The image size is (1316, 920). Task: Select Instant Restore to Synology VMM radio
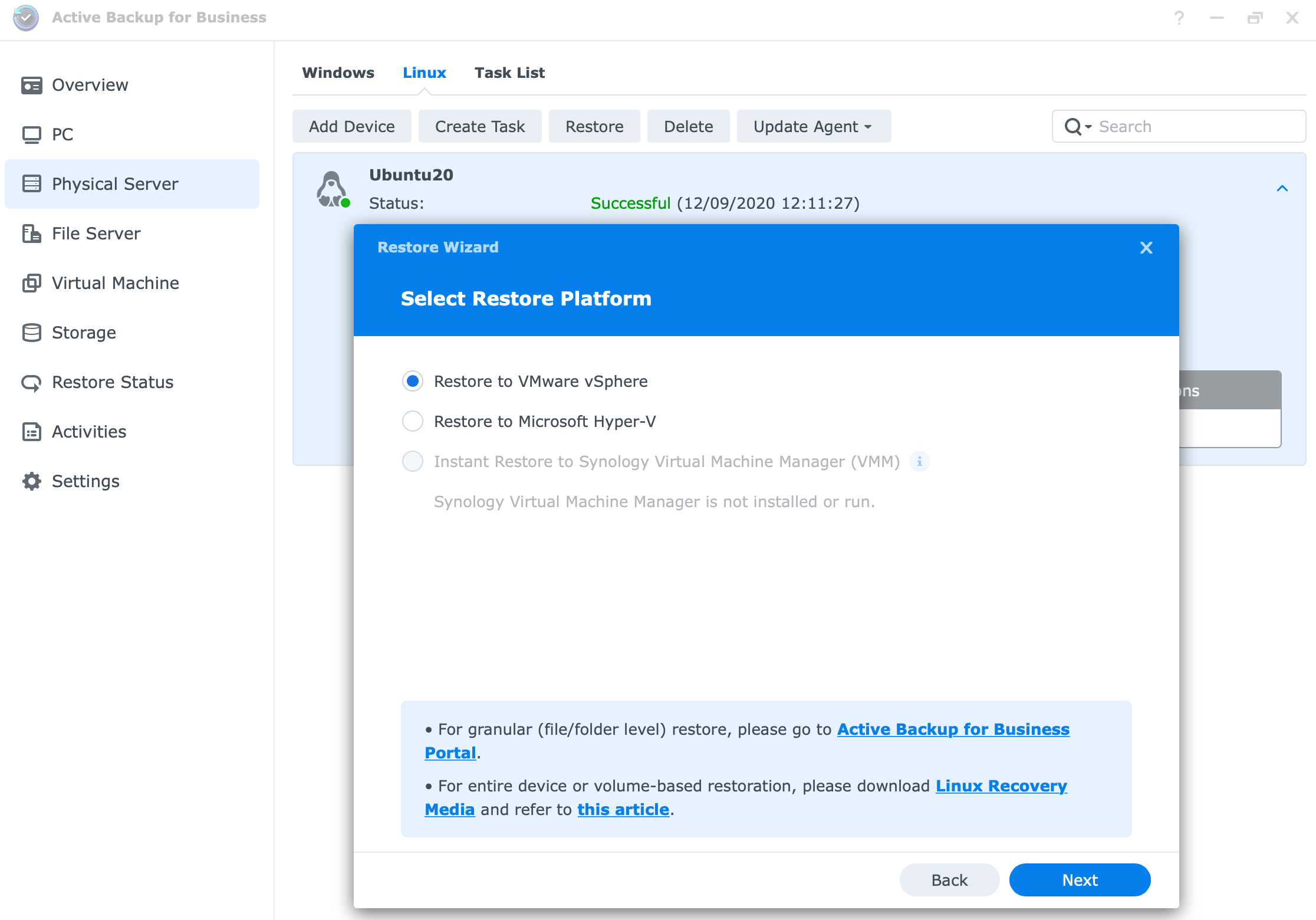pyautogui.click(x=413, y=461)
